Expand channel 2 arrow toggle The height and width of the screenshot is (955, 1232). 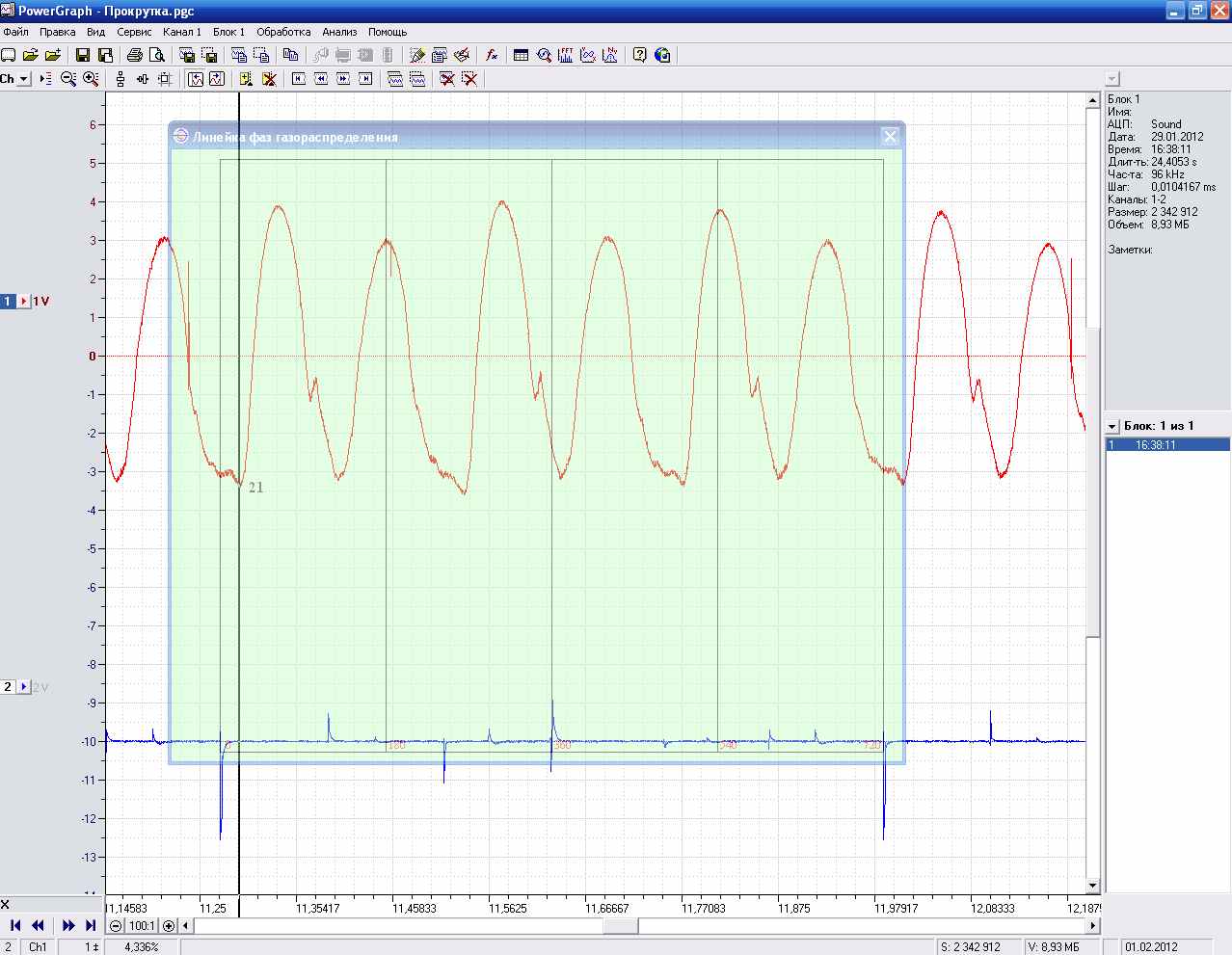(x=24, y=687)
